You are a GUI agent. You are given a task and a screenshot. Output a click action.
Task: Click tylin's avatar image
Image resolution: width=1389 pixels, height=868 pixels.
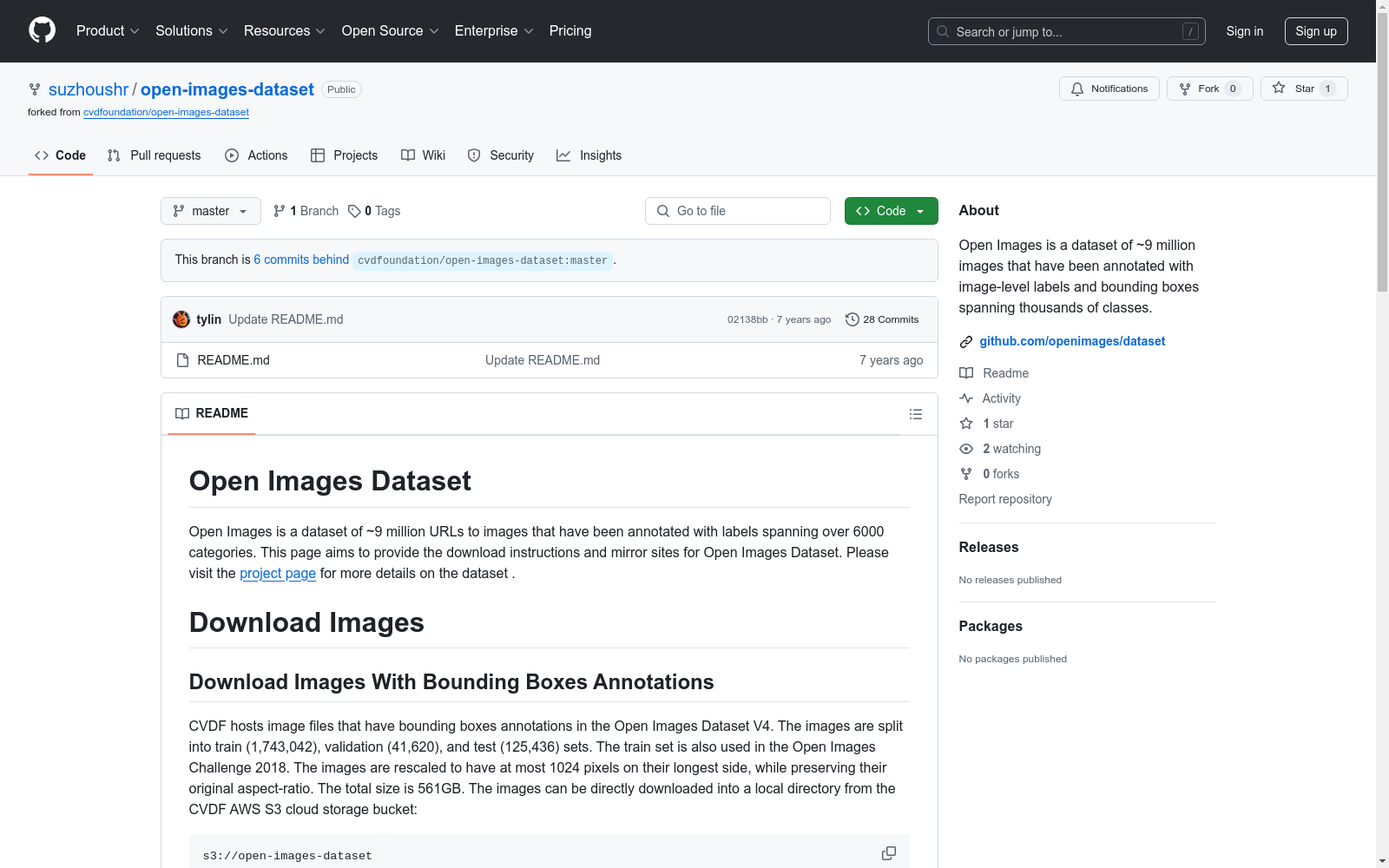pyautogui.click(x=181, y=319)
